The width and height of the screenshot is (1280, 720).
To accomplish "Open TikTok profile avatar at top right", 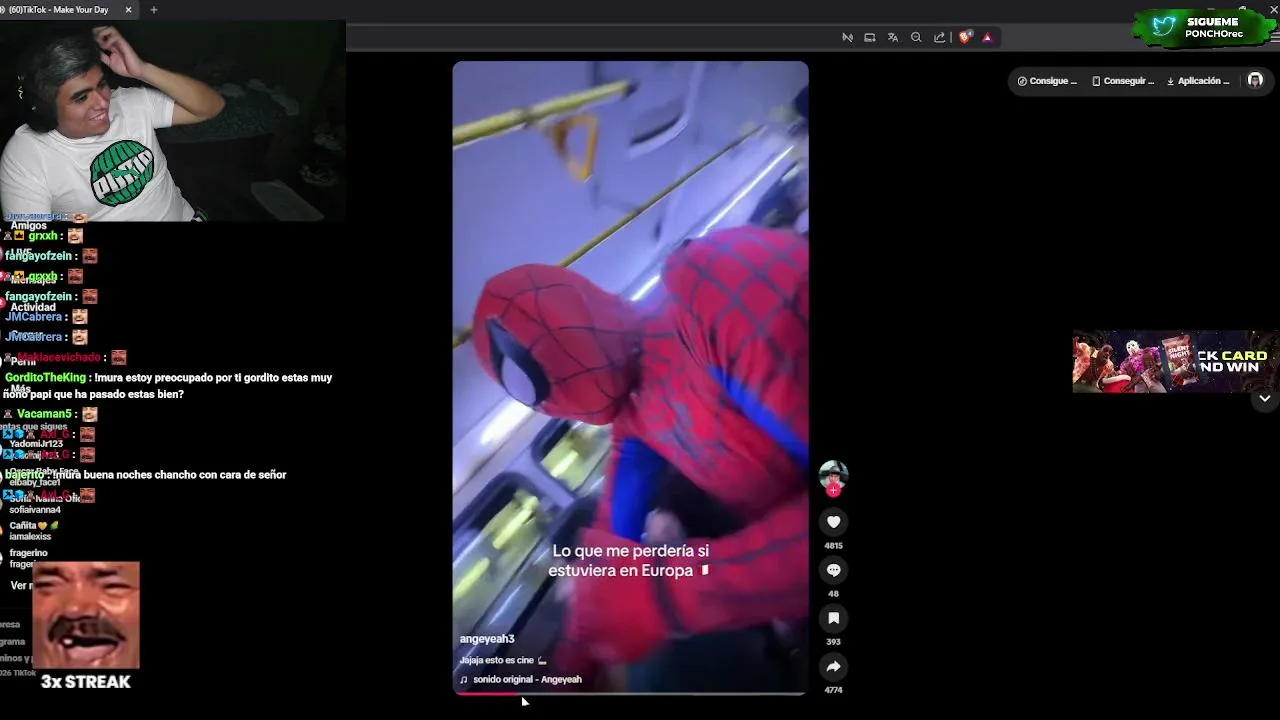I will (1255, 81).
